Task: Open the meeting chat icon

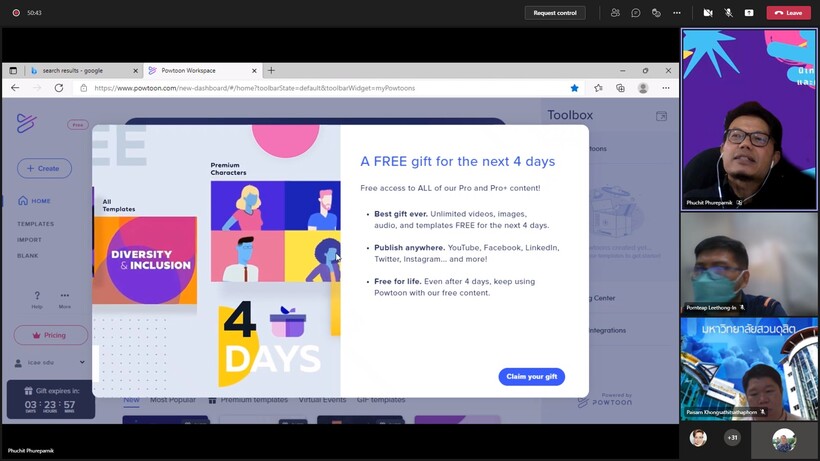Action: tap(636, 13)
